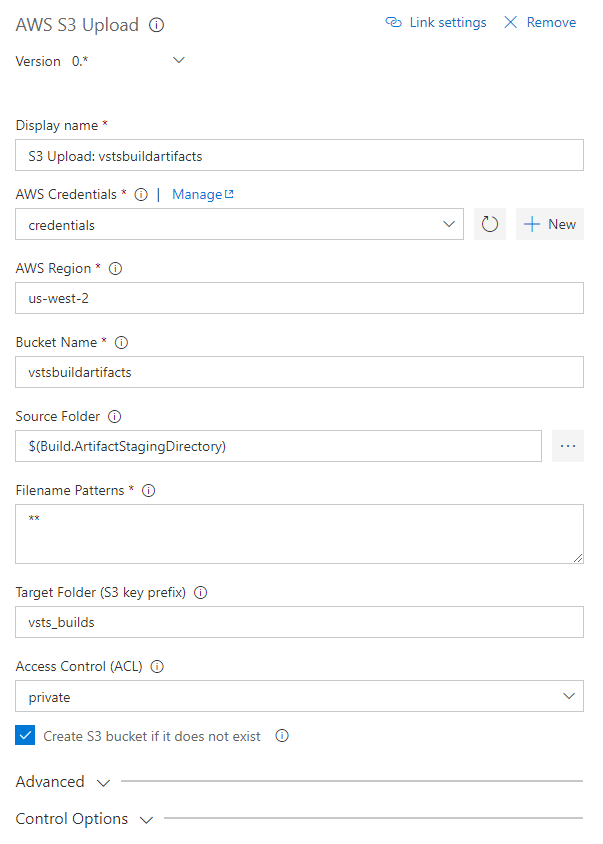Click the Filename Patterns info icon
The image size is (603, 844).
(x=149, y=490)
